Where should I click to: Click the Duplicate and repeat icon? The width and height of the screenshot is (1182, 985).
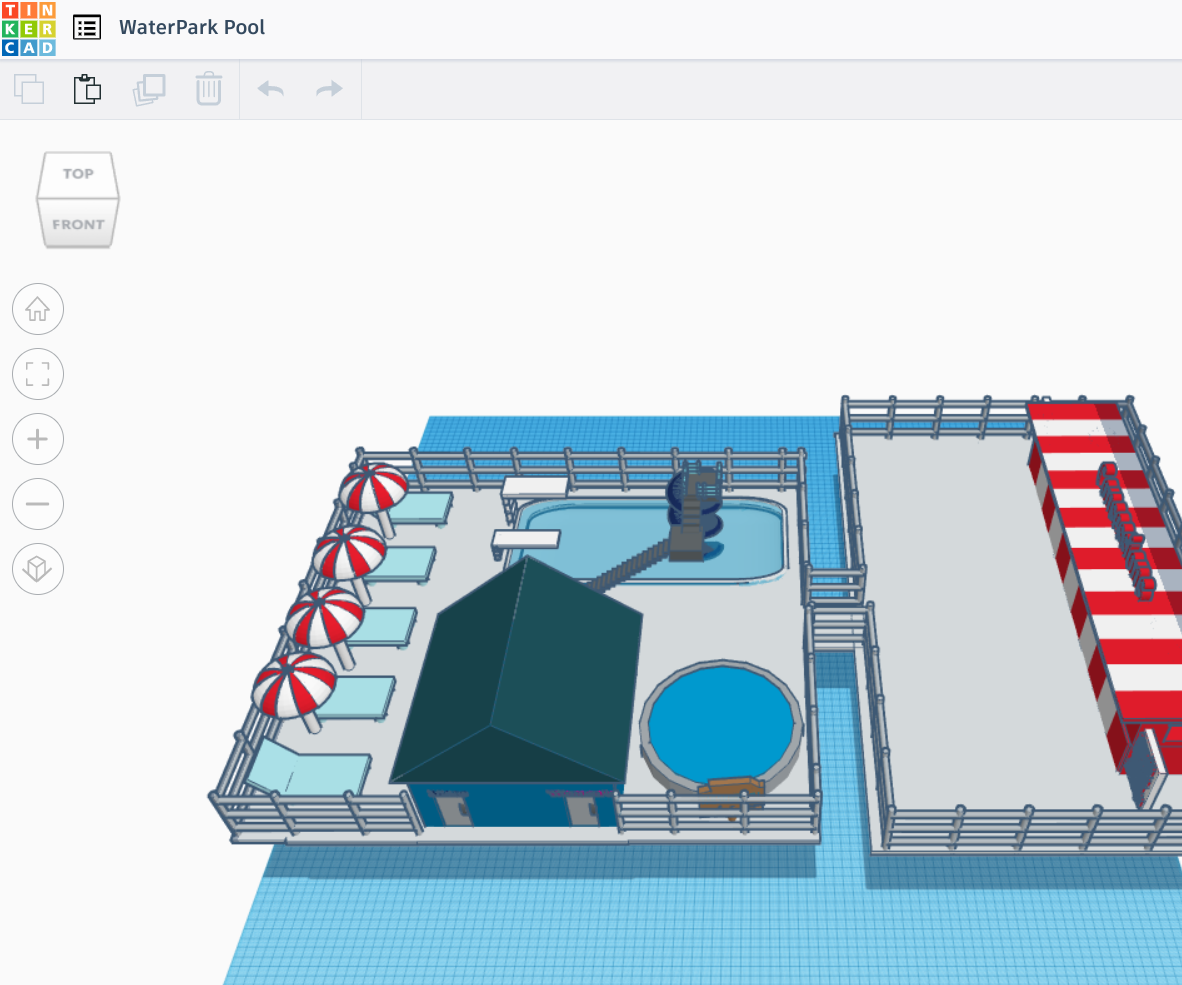pos(149,89)
